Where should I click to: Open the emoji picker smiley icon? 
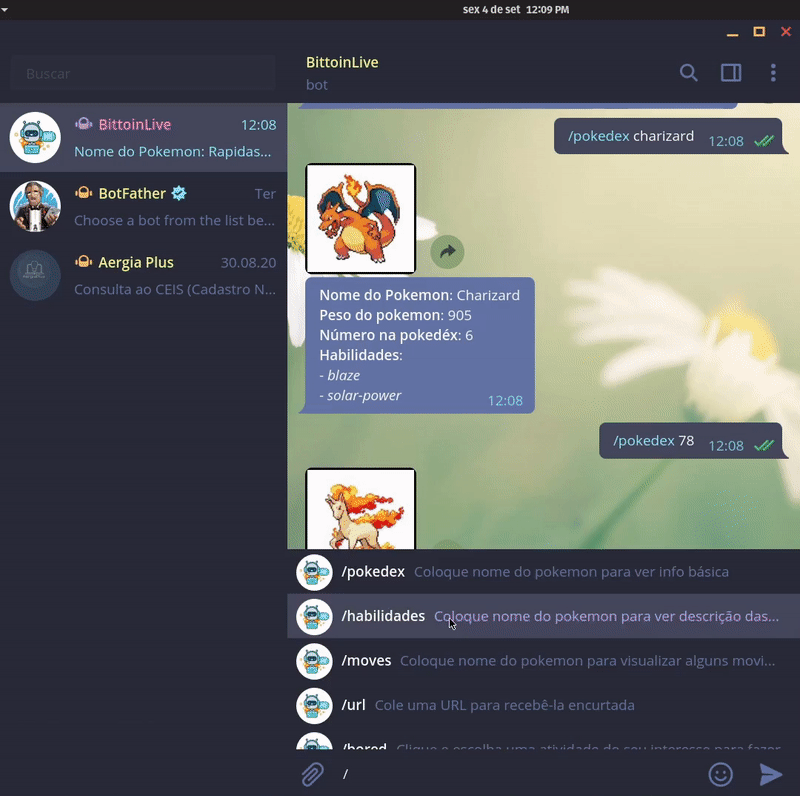pyautogui.click(x=720, y=774)
